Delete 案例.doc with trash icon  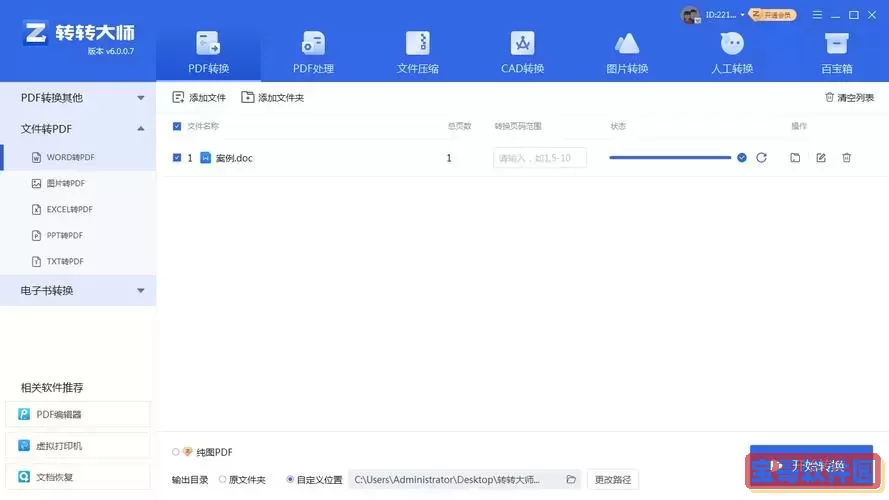click(x=846, y=158)
